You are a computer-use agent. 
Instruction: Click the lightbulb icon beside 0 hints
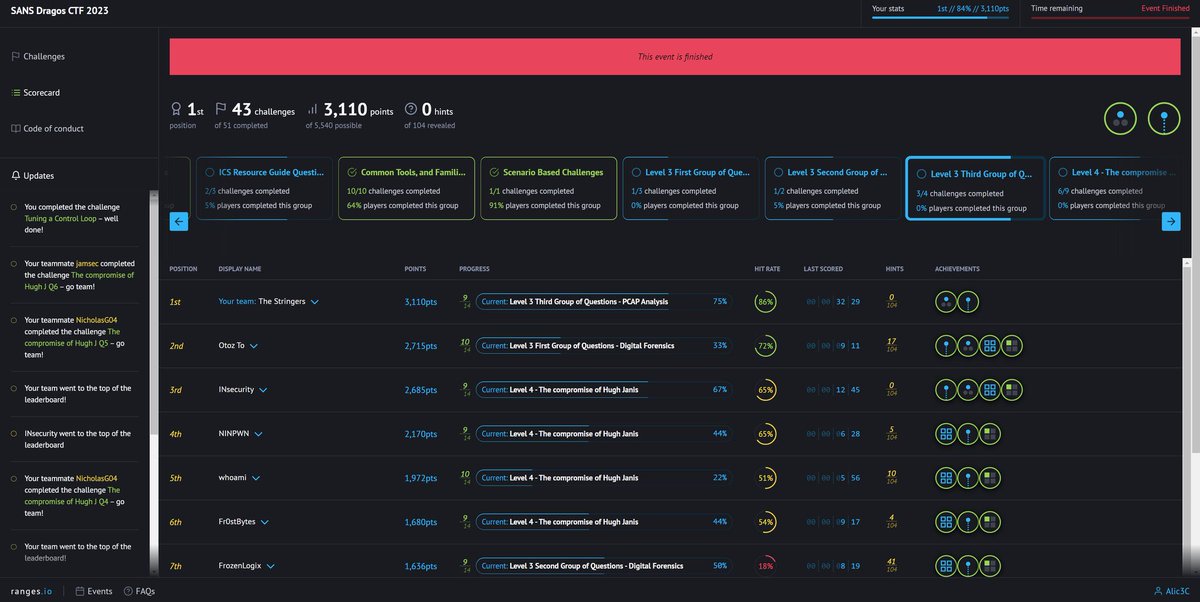411,111
